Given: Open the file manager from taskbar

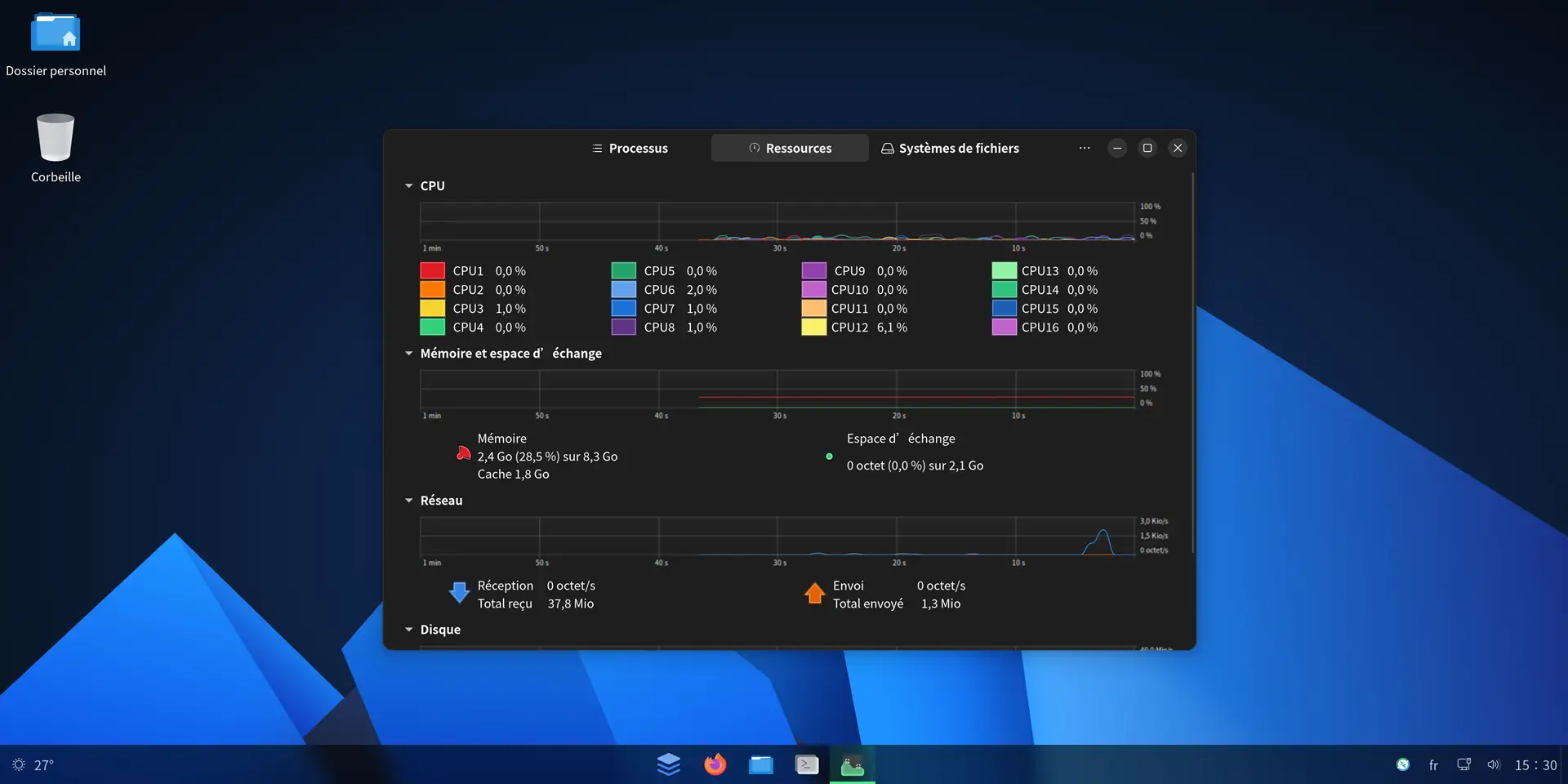Looking at the screenshot, I should tap(761, 764).
